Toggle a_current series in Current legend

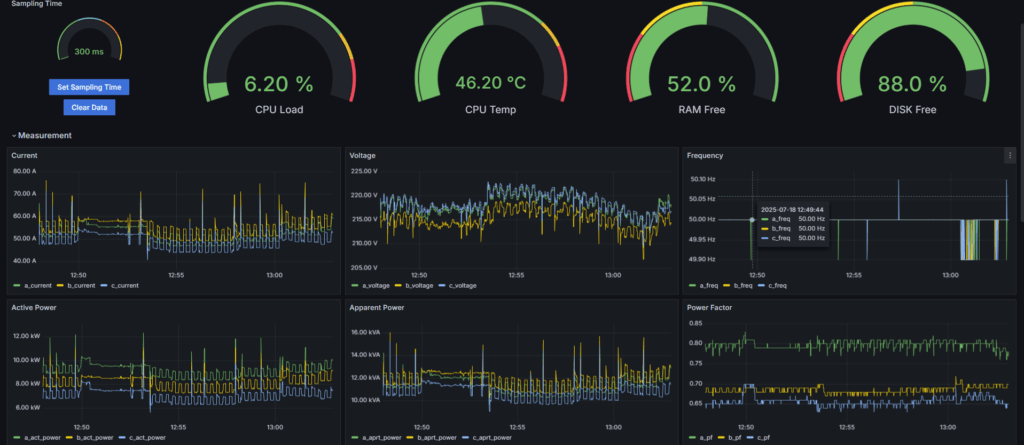[37, 285]
